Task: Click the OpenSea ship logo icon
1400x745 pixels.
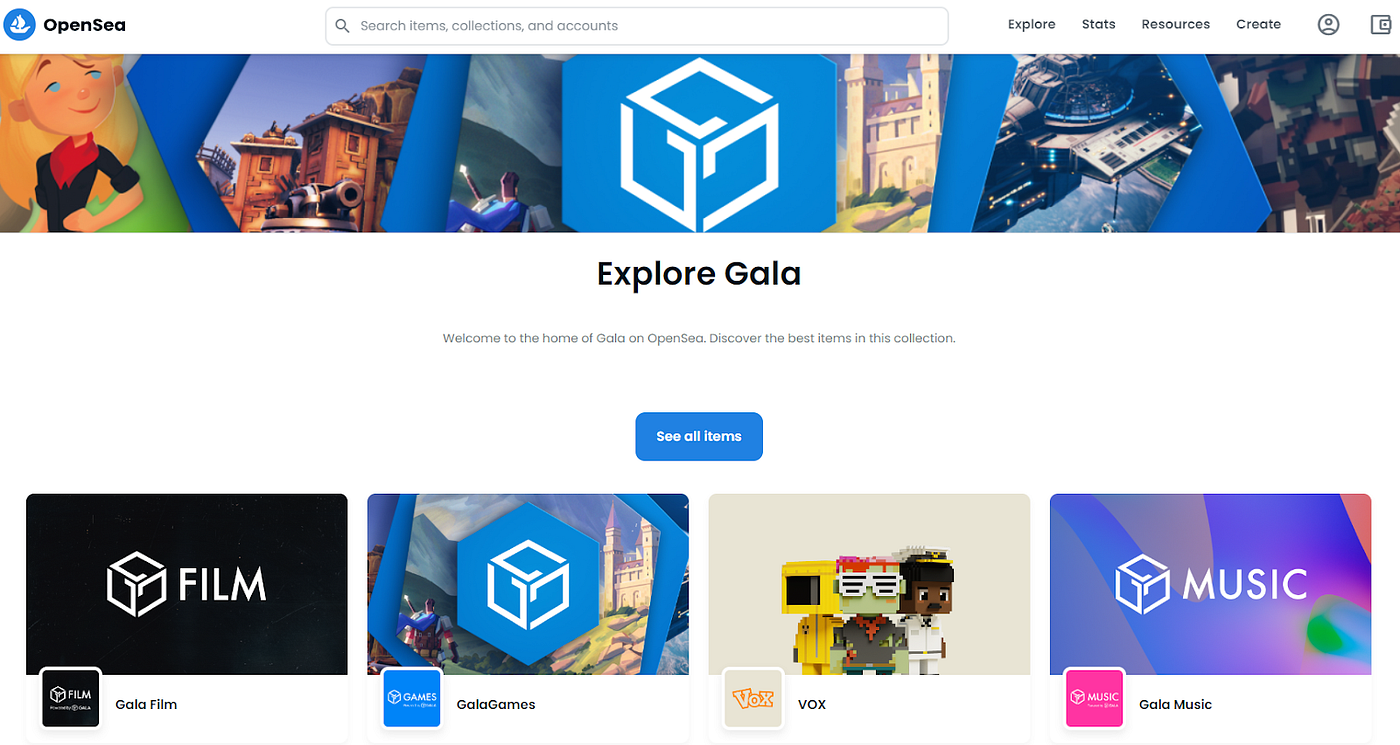Action: coord(20,25)
